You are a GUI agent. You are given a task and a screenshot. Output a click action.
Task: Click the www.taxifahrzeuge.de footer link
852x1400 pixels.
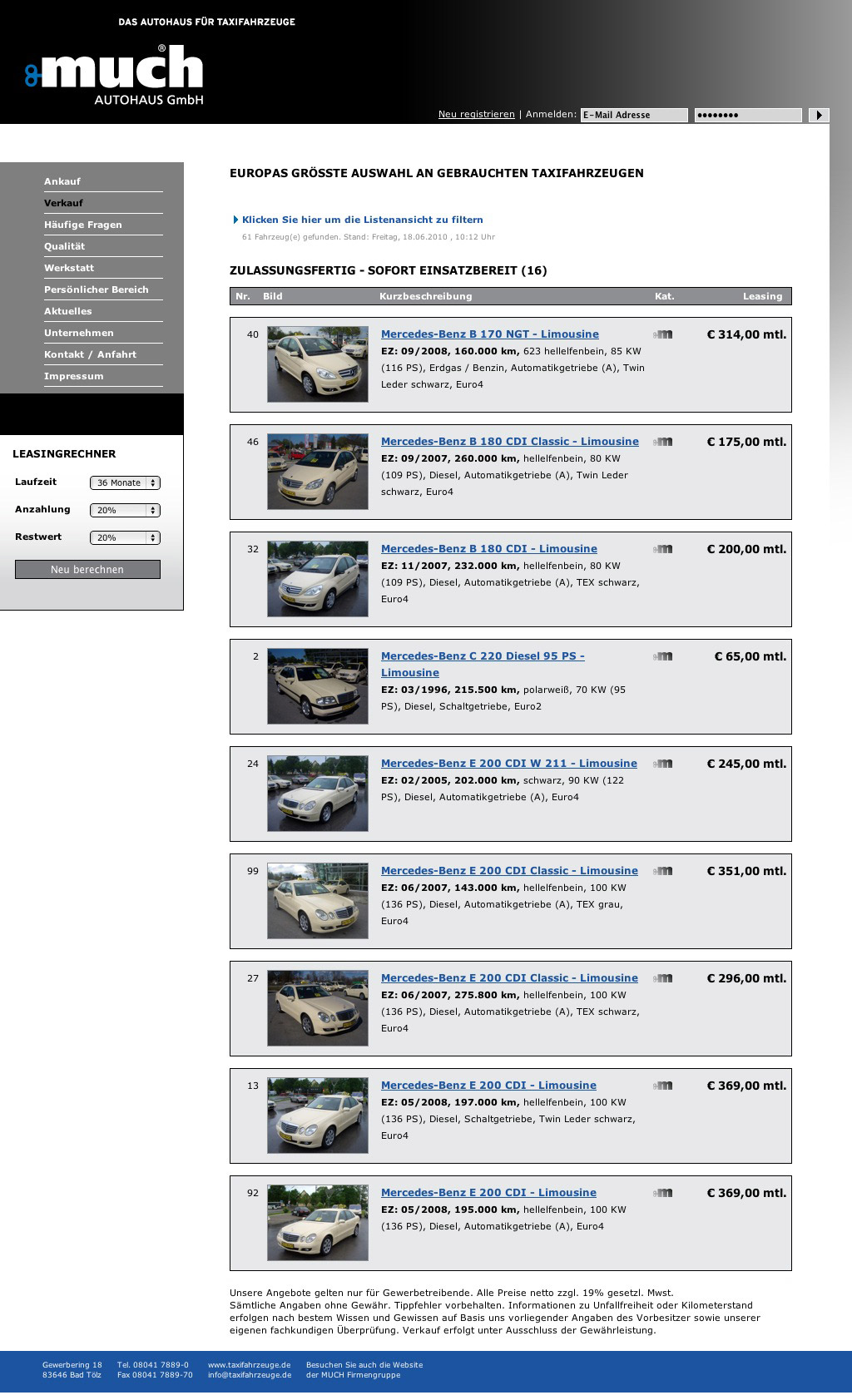(250, 1365)
